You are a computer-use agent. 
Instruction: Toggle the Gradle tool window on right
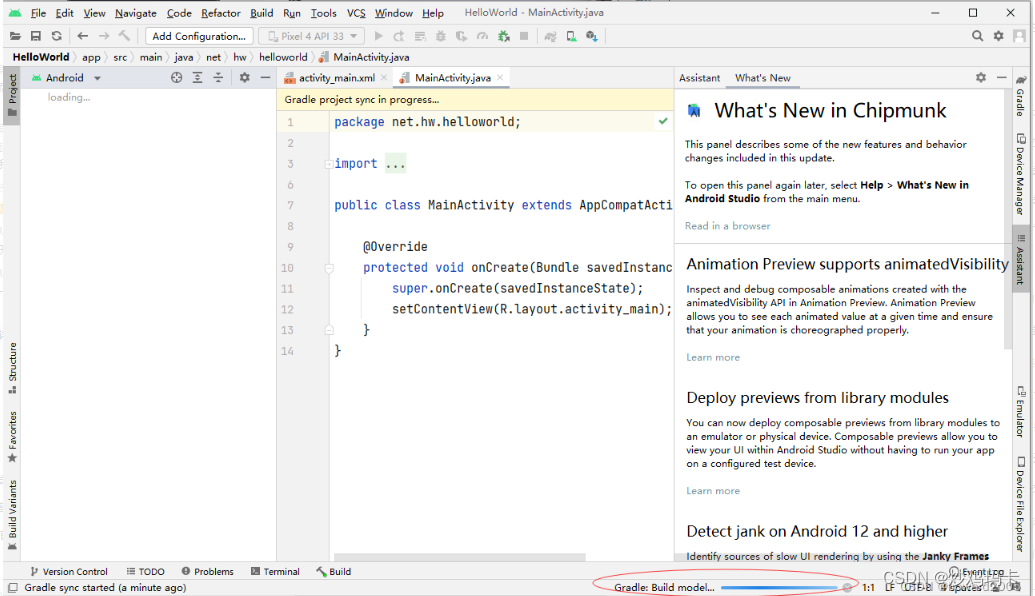1020,96
